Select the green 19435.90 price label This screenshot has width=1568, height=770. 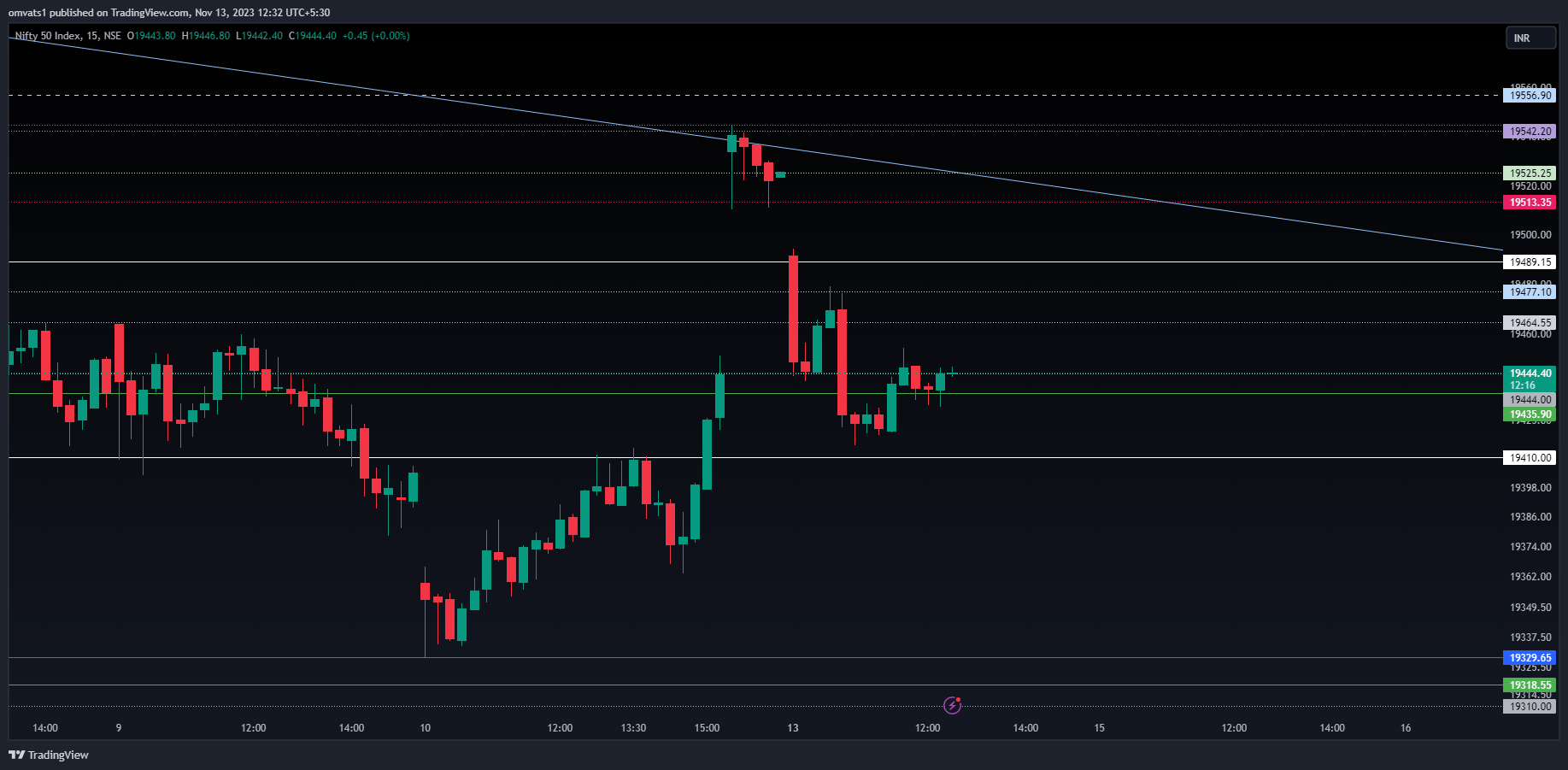[1530, 414]
